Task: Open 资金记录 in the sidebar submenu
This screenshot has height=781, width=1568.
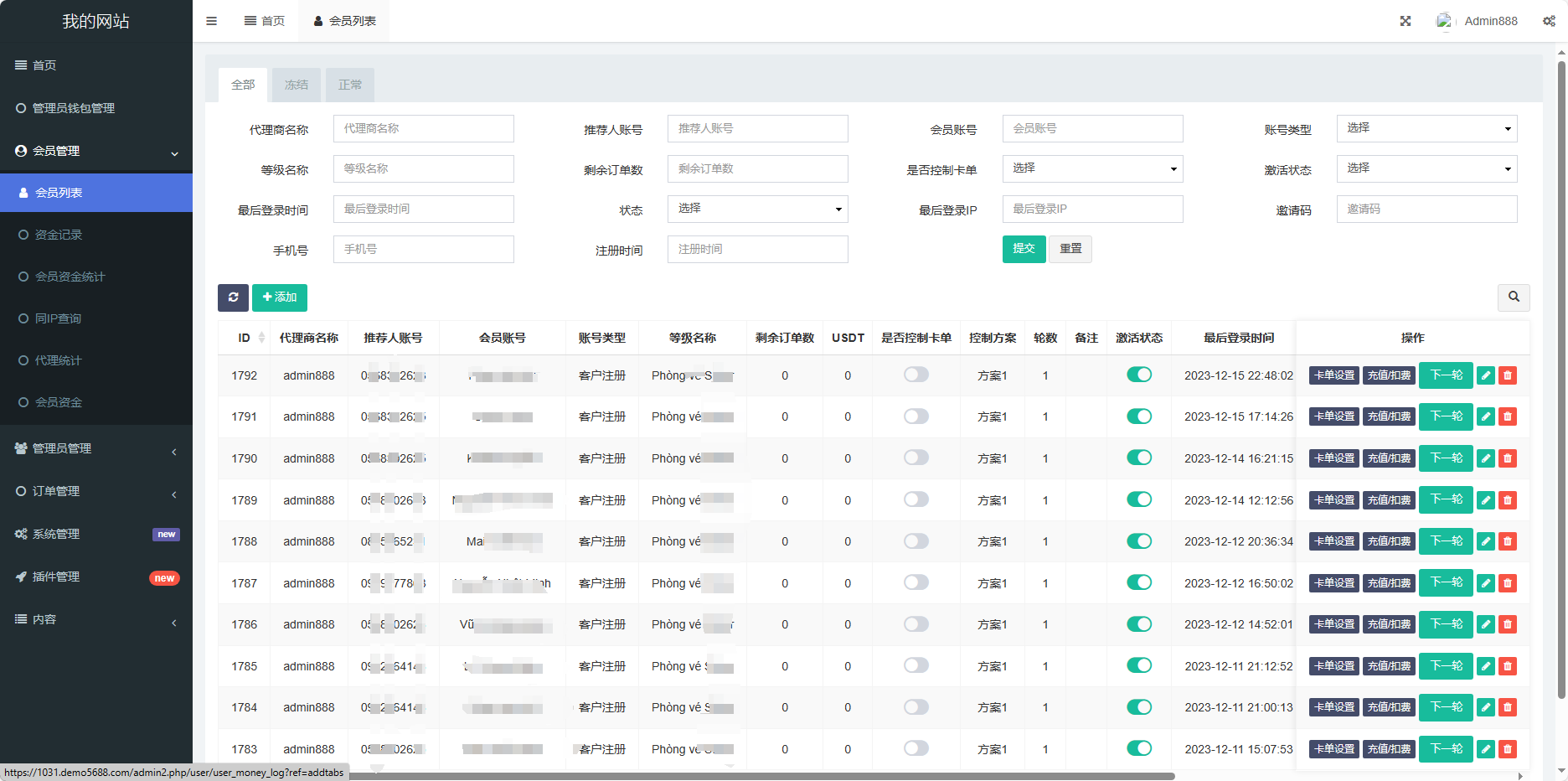Action: [96, 235]
